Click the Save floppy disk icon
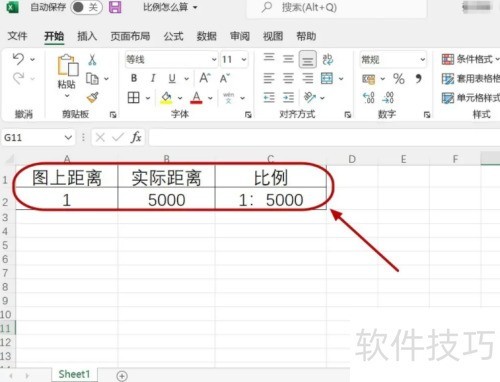 [x=115, y=7]
